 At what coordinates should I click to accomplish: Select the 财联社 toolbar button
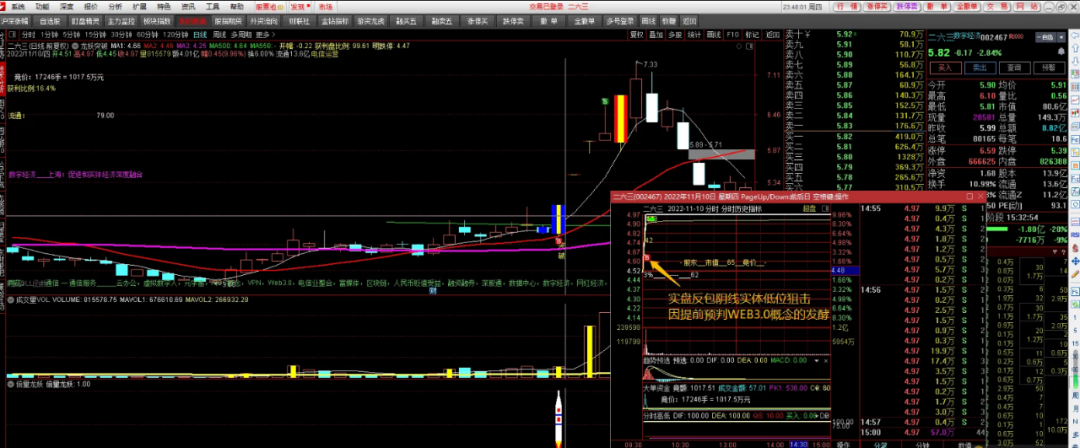[299, 21]
